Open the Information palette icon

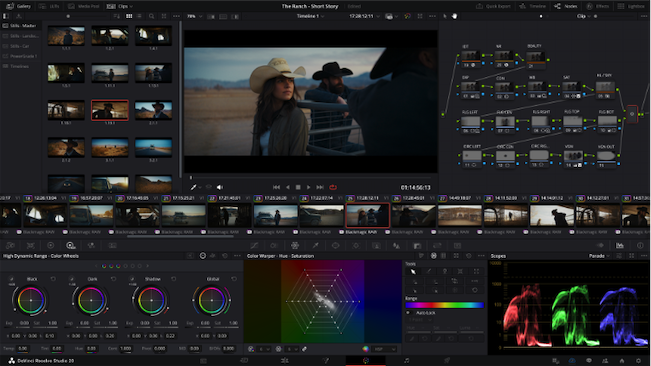(640, 246)
